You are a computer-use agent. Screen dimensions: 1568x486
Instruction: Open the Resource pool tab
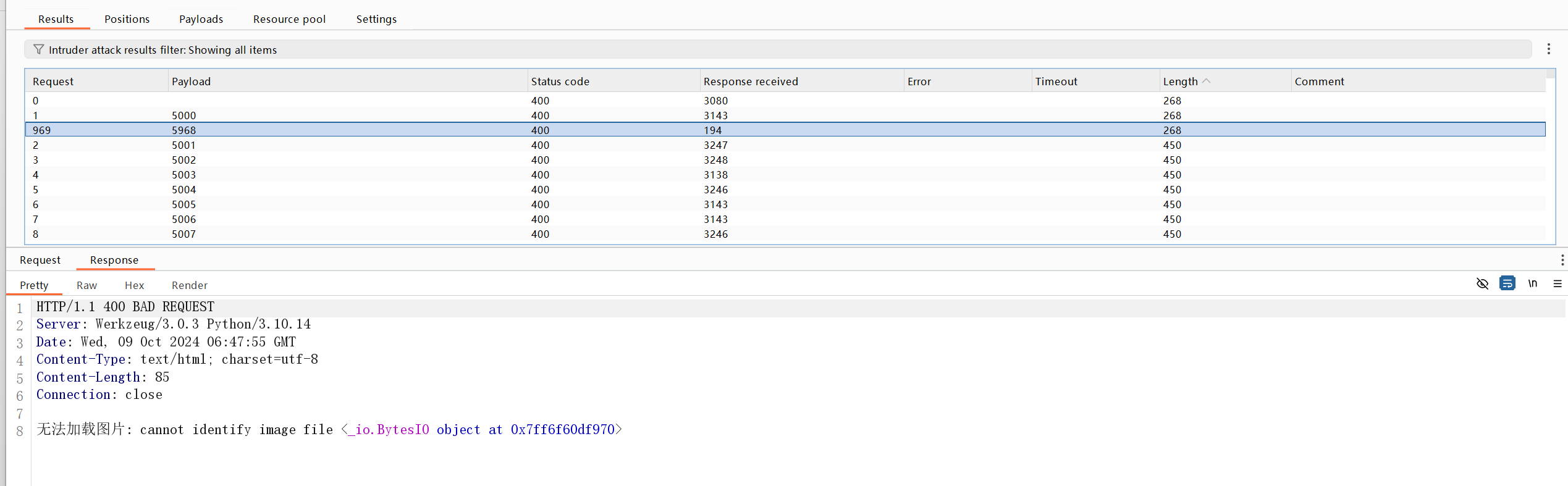tap(289, 19)
